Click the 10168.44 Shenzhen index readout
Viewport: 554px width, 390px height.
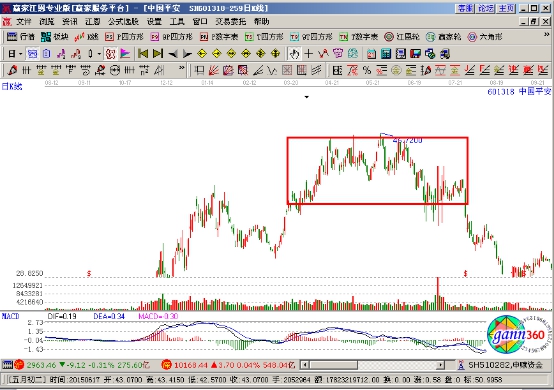coord(191,365)
